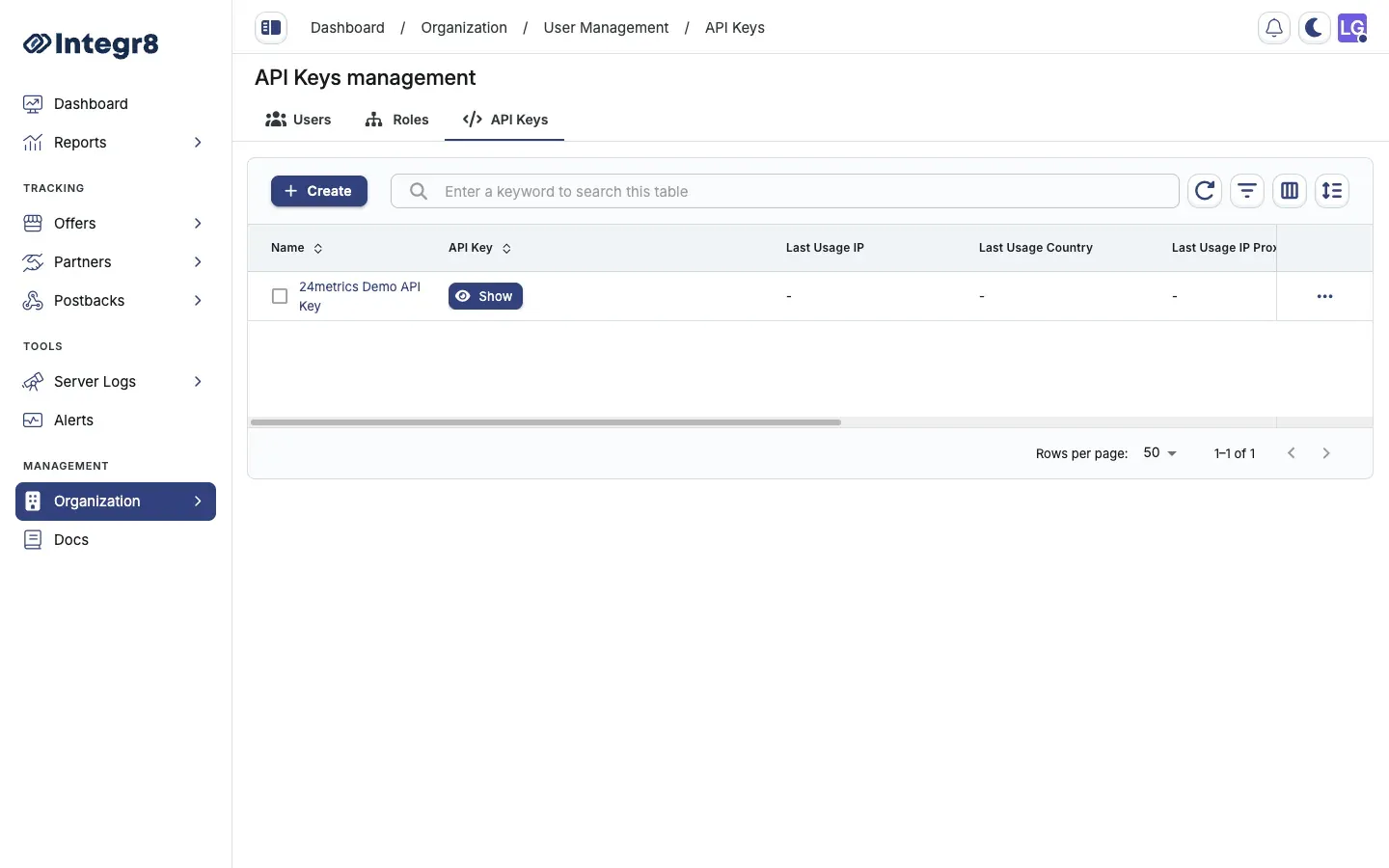The width and height of the screenshot is (1389, 868).
Task: Open the column visibility icon
Action: pyautogui.click(x=1290, y=191)
